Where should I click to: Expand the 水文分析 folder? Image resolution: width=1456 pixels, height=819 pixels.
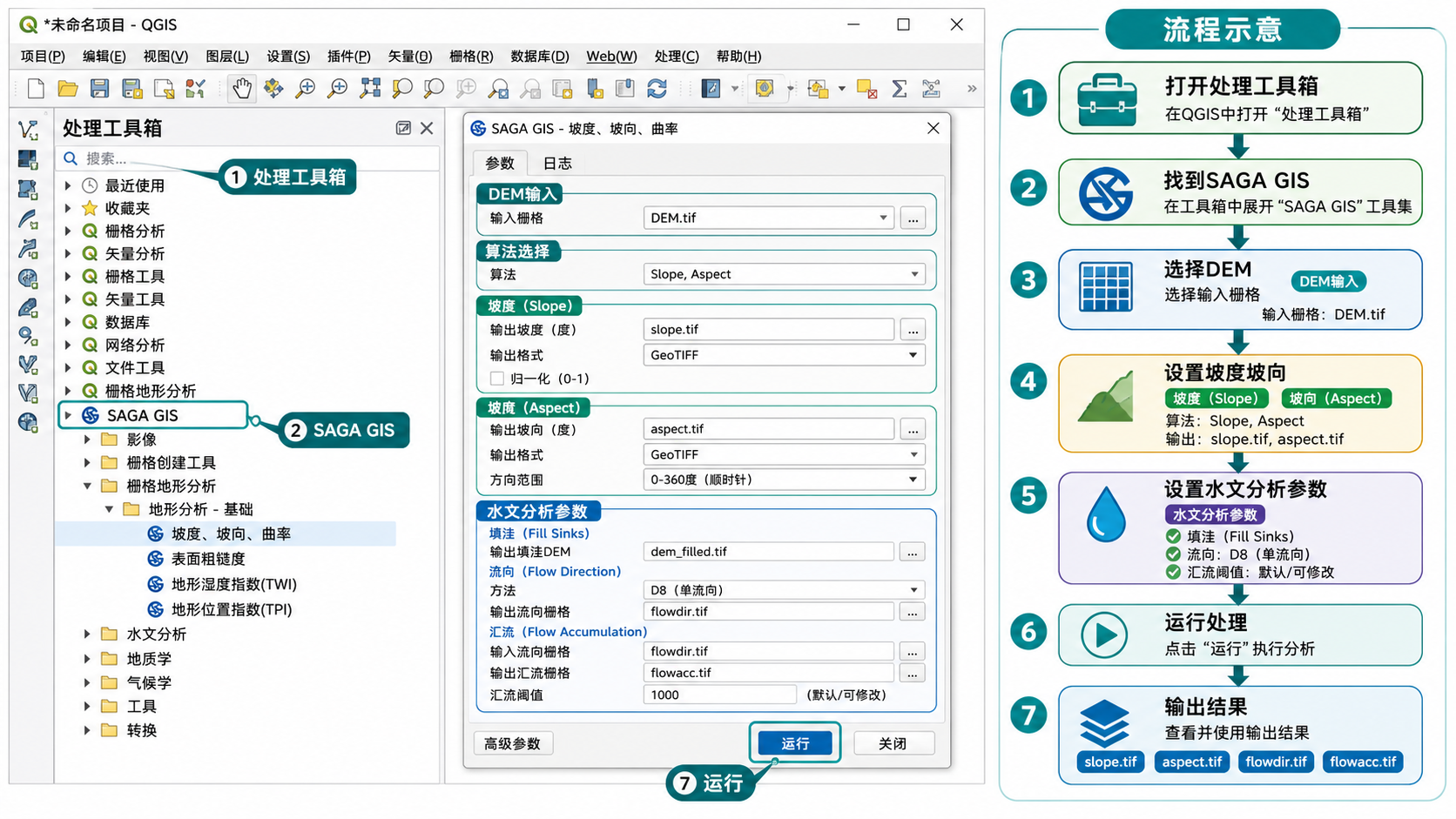pos(87,634)
